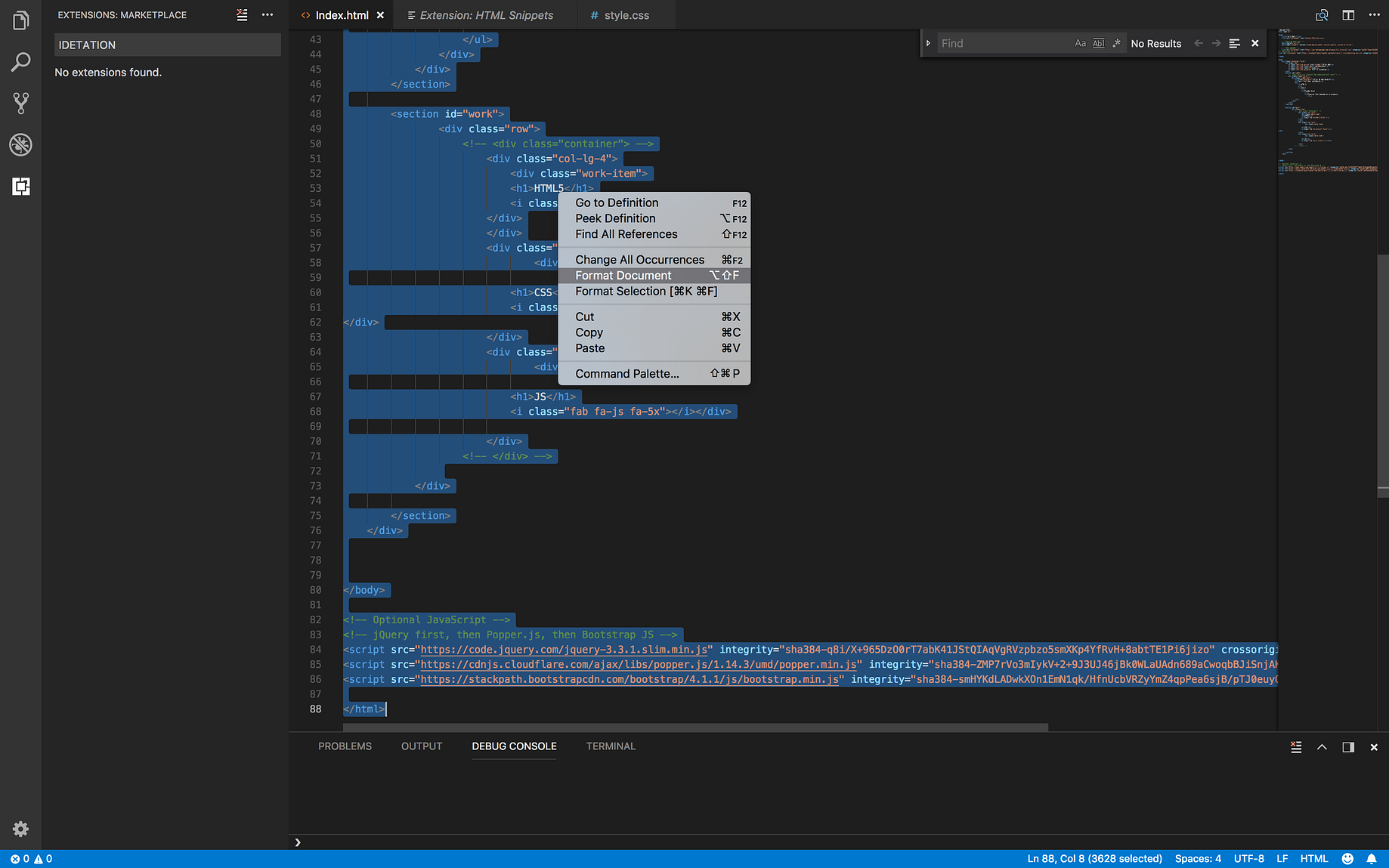
Task: Open the panel's more filters dropdown
Action: pos(1296,746)
